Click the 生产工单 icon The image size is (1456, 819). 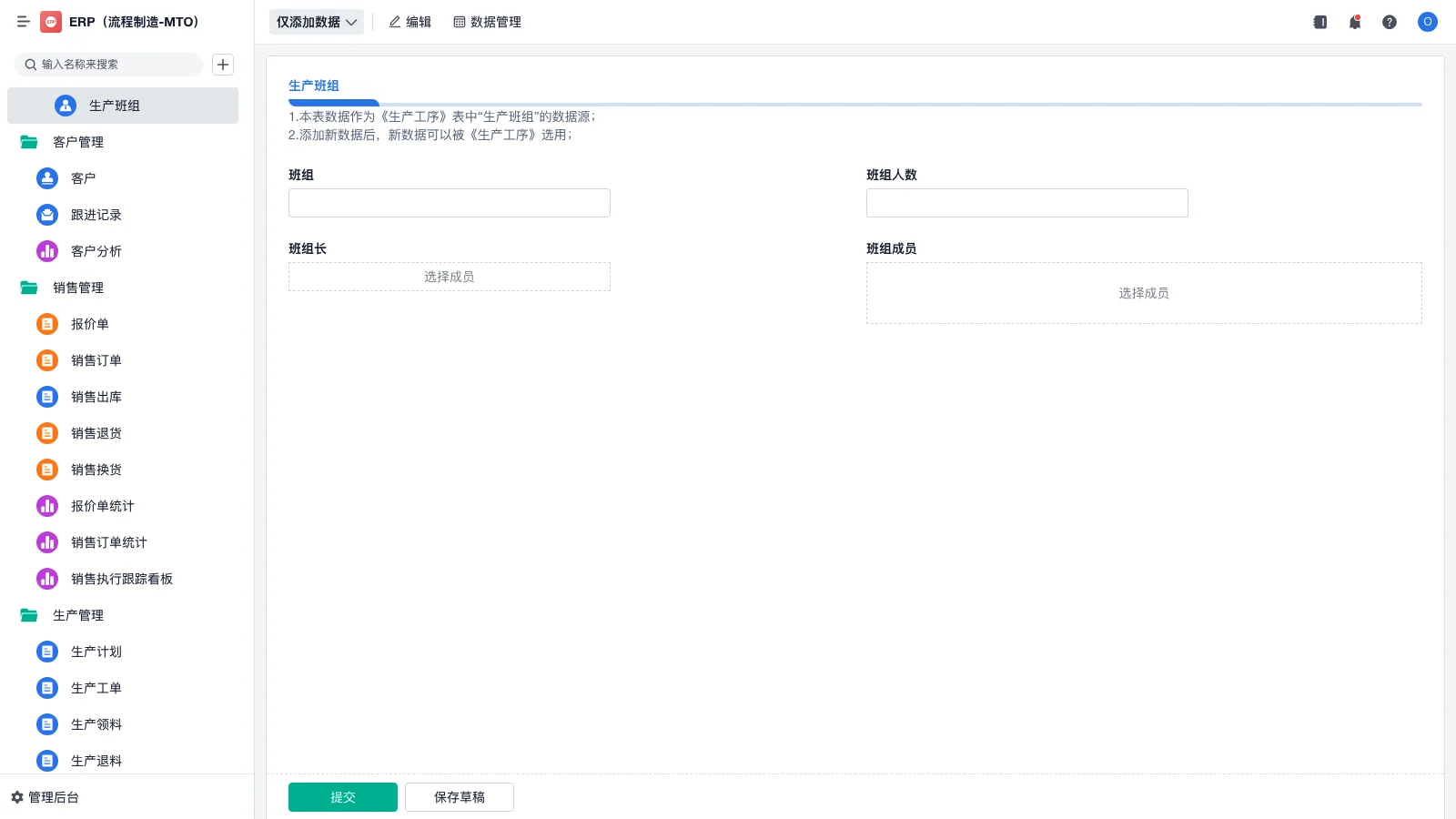[47, 688]
